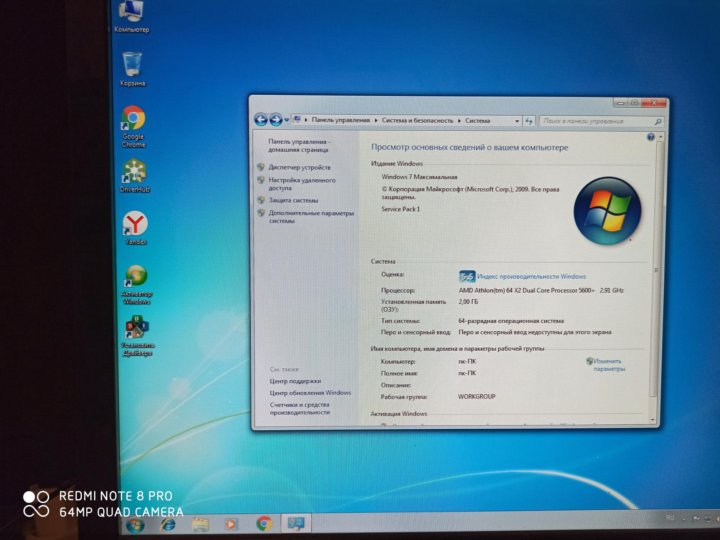The width and height of the screenshot is (720, 540).
Task: Launch Windows Media Player from taskbar
Action: [232, 523]
